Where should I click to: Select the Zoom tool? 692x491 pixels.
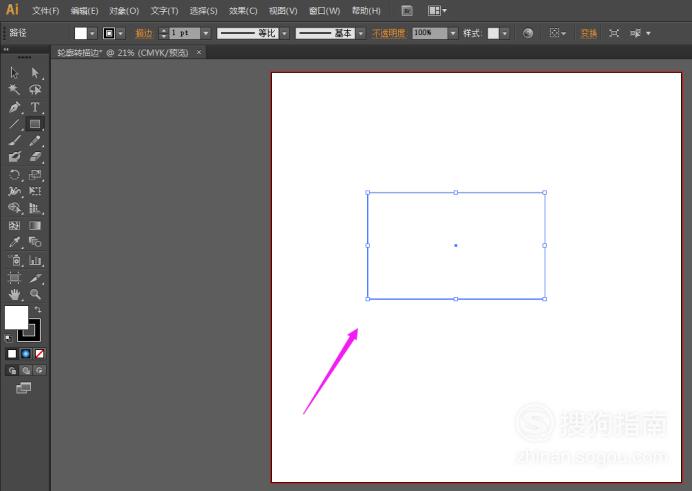(35, 295)
